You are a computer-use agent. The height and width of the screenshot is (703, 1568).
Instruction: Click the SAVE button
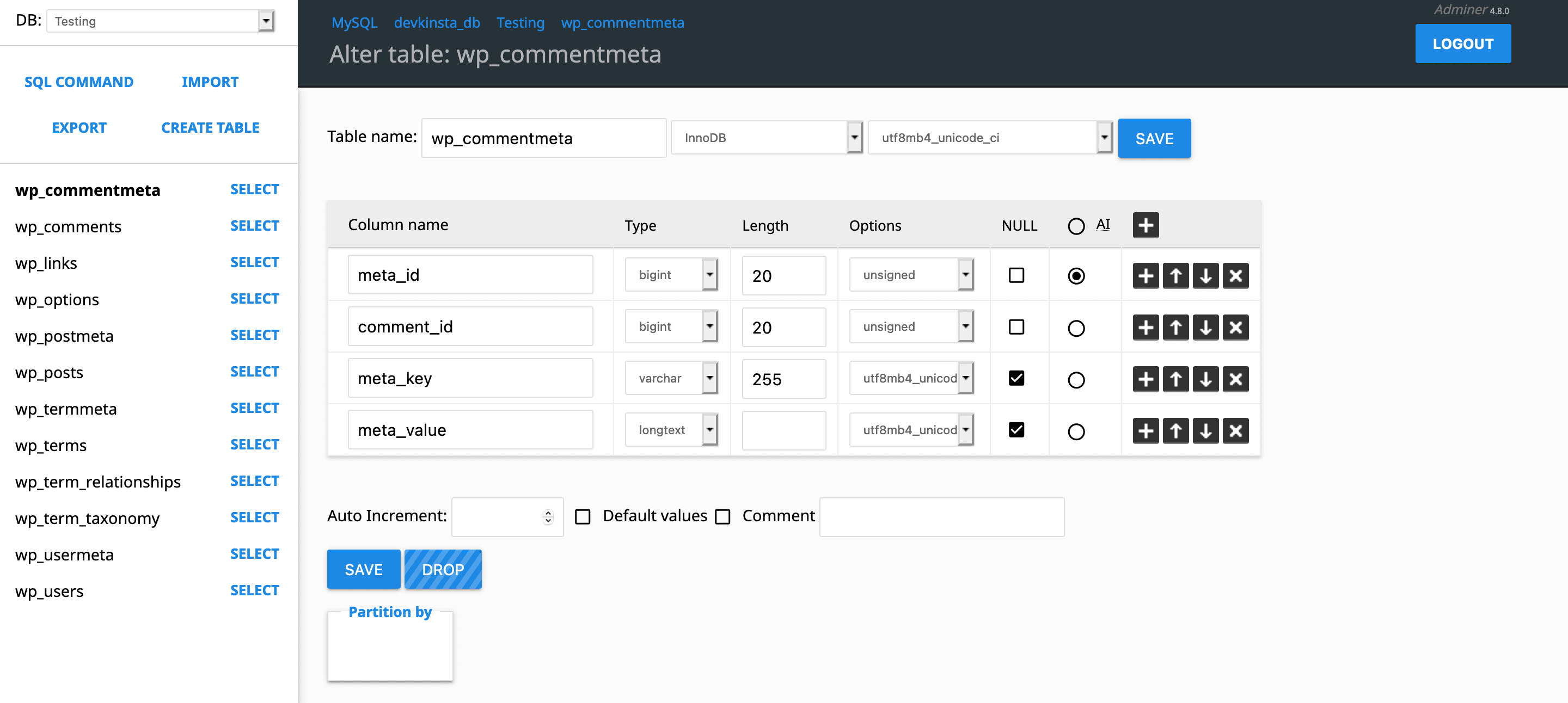tap(1154, 138)
